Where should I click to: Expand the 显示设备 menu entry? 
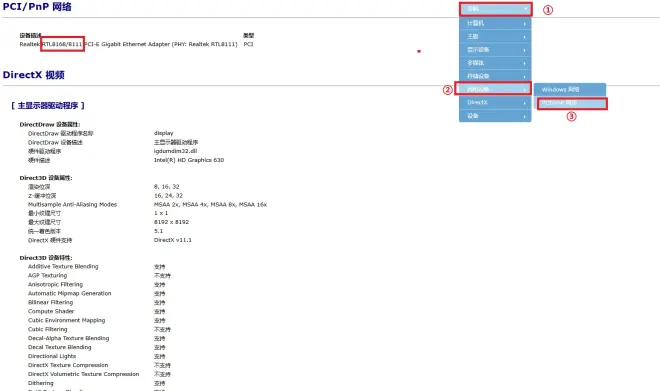495,50
